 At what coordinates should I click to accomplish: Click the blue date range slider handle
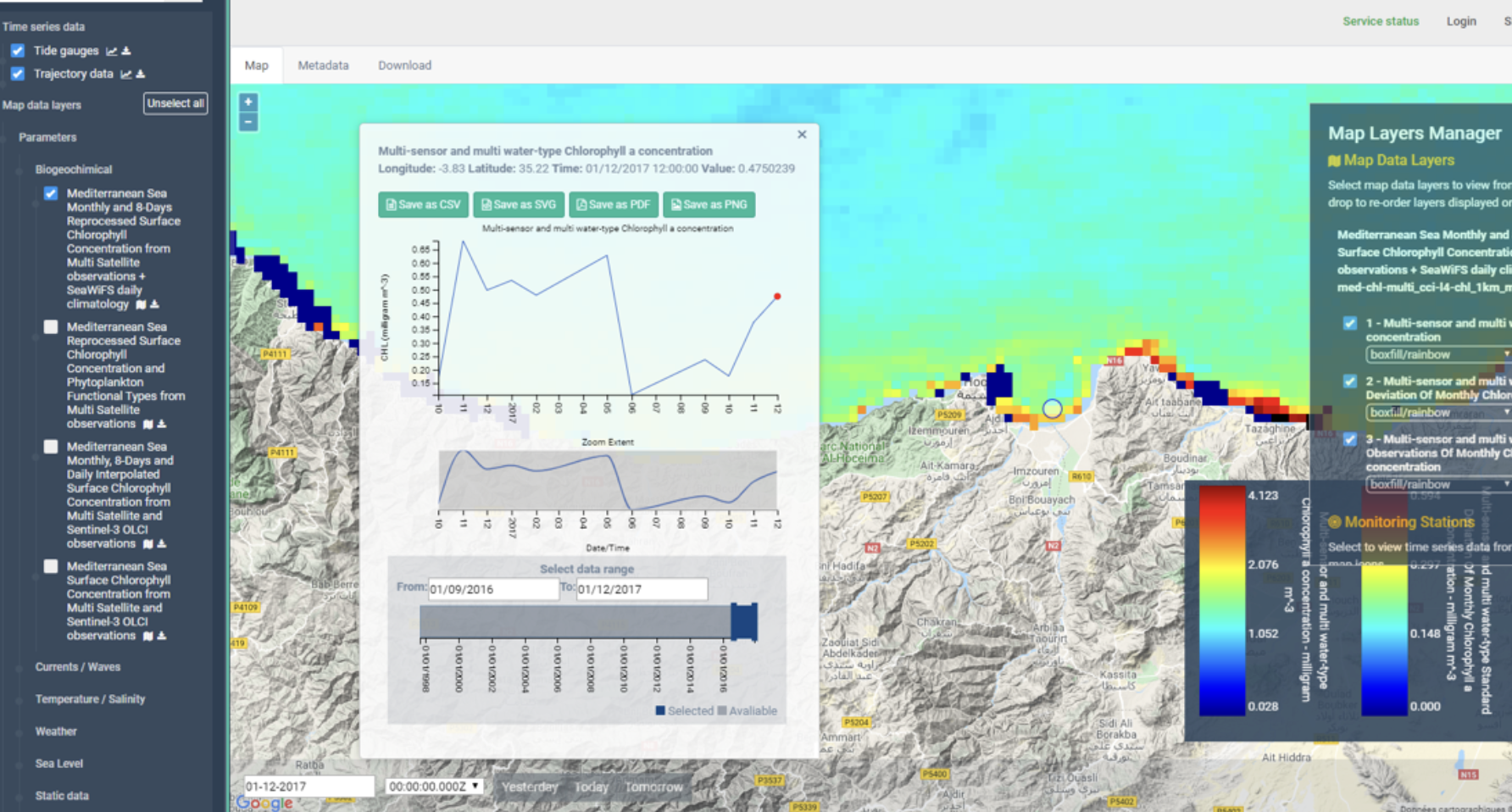point(744,622)
